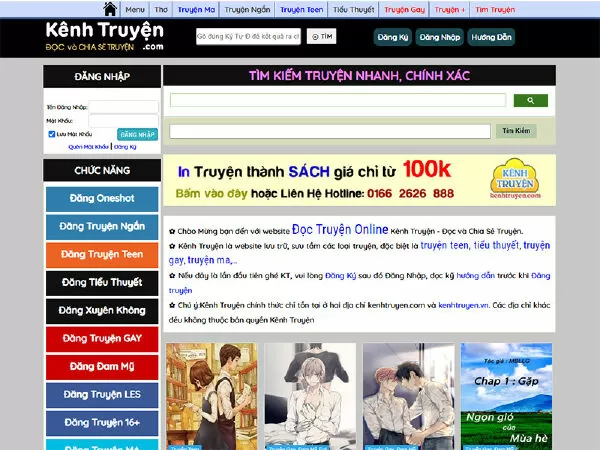
Task: Open the truyện teen link in welcome text
Action: [x=444, y=245]
